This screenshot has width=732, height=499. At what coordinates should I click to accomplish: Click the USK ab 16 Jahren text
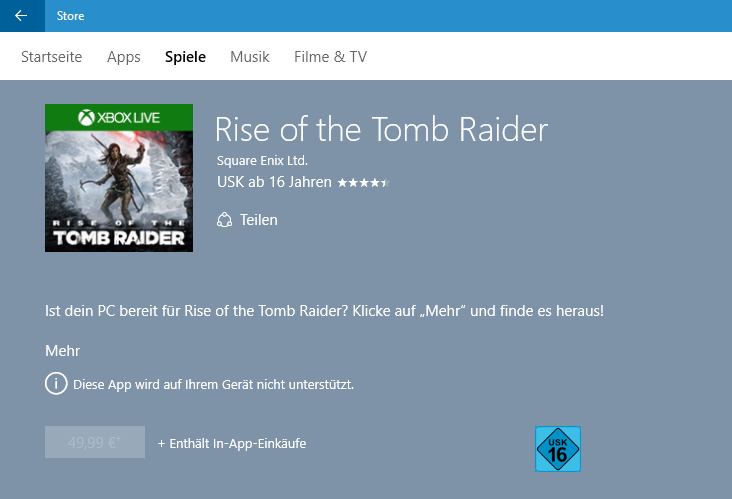point(274,182)
